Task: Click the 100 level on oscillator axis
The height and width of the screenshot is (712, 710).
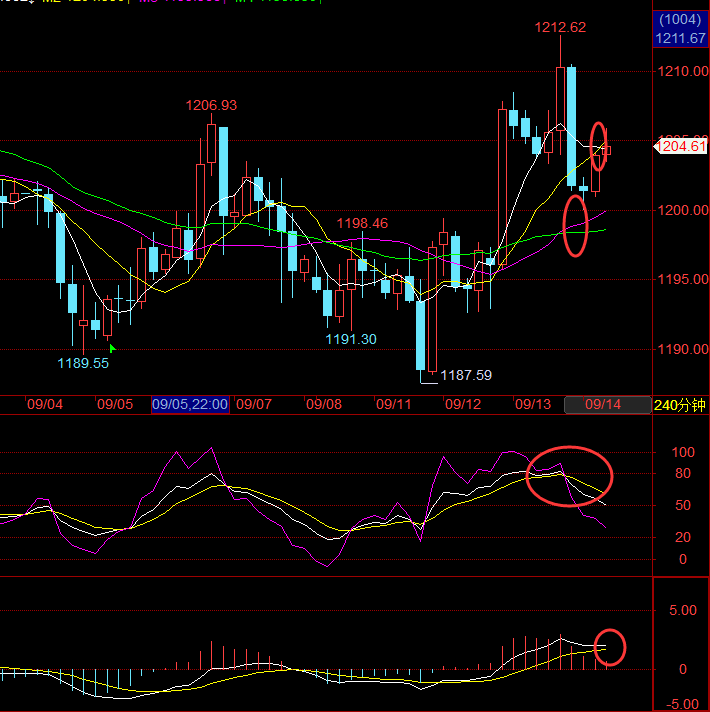Action: point(683,452)
